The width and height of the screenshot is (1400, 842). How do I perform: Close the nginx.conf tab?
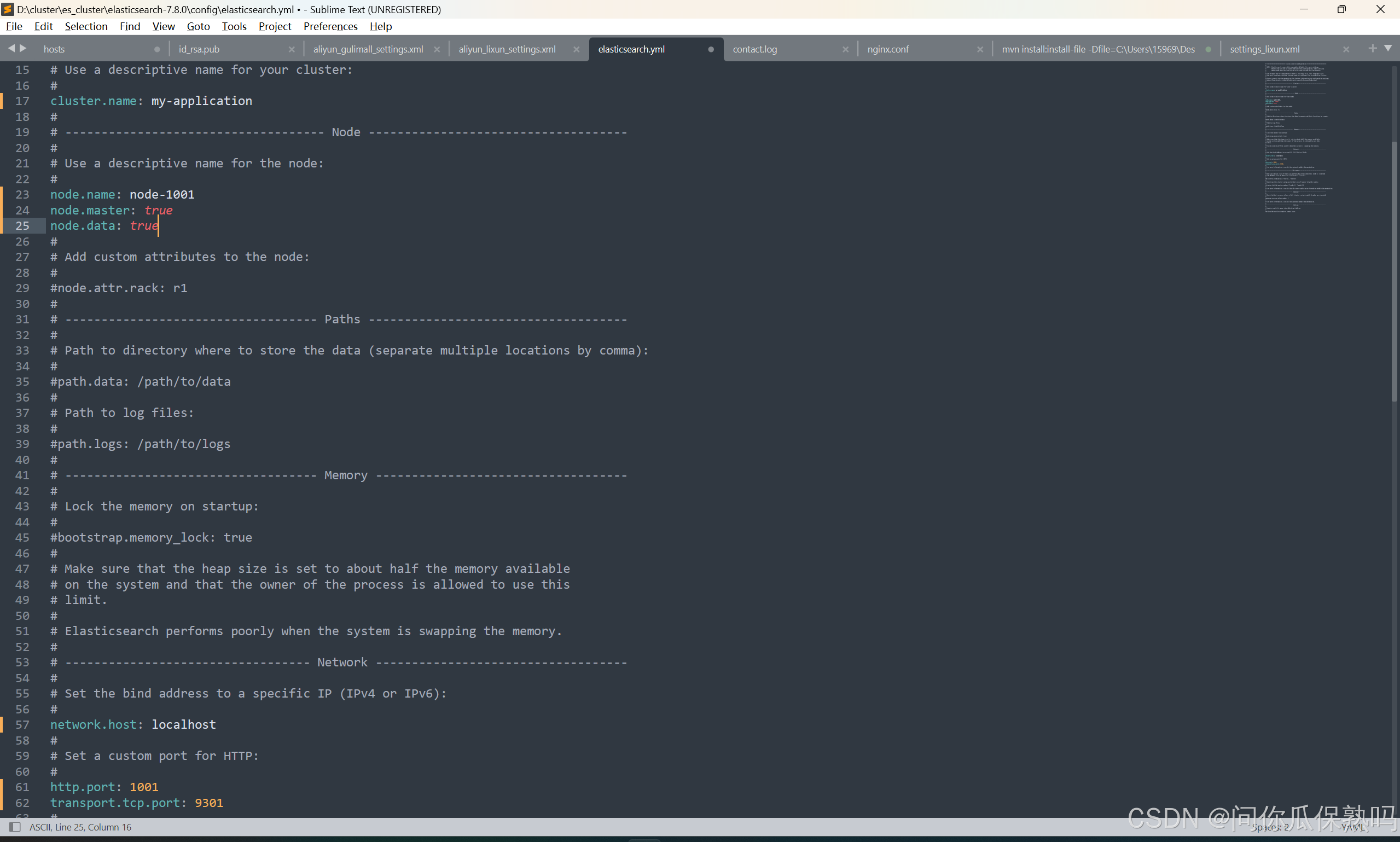[x=980, y=49]
